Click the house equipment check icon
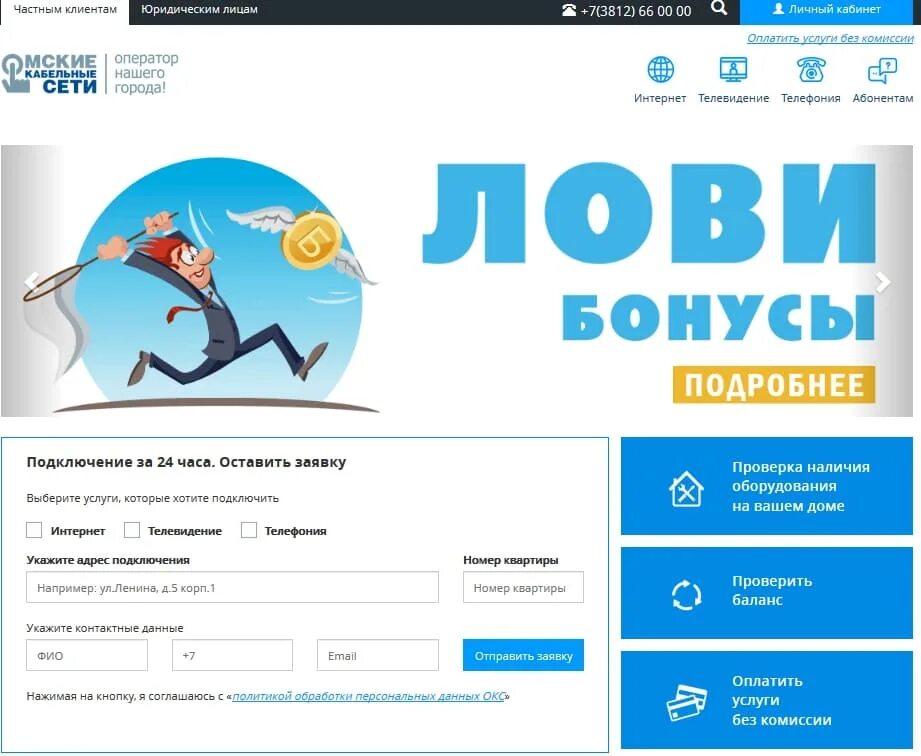This screenshot has width=921, height=756. click(x=686, y=489)
